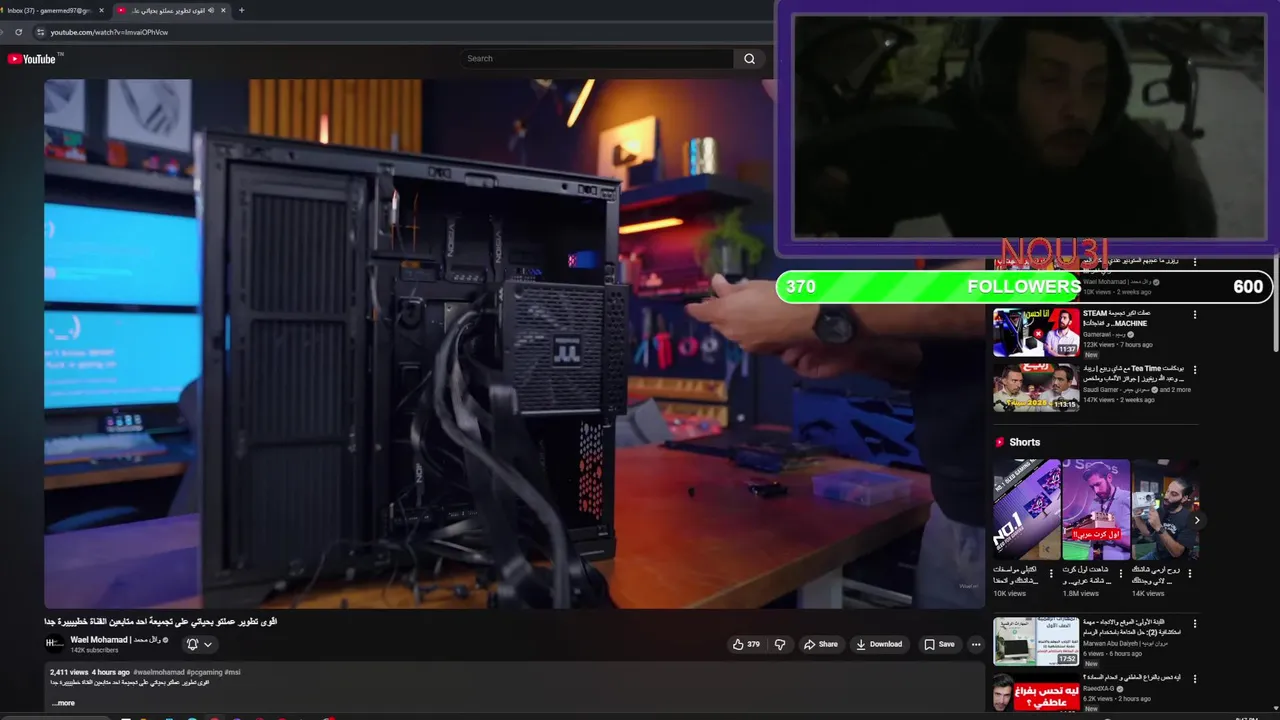Open the Marwan Abu Daiyeh 17:52 video thumbnail
Viewport: 1280px width, 720px height.
tap(1036, 641)
